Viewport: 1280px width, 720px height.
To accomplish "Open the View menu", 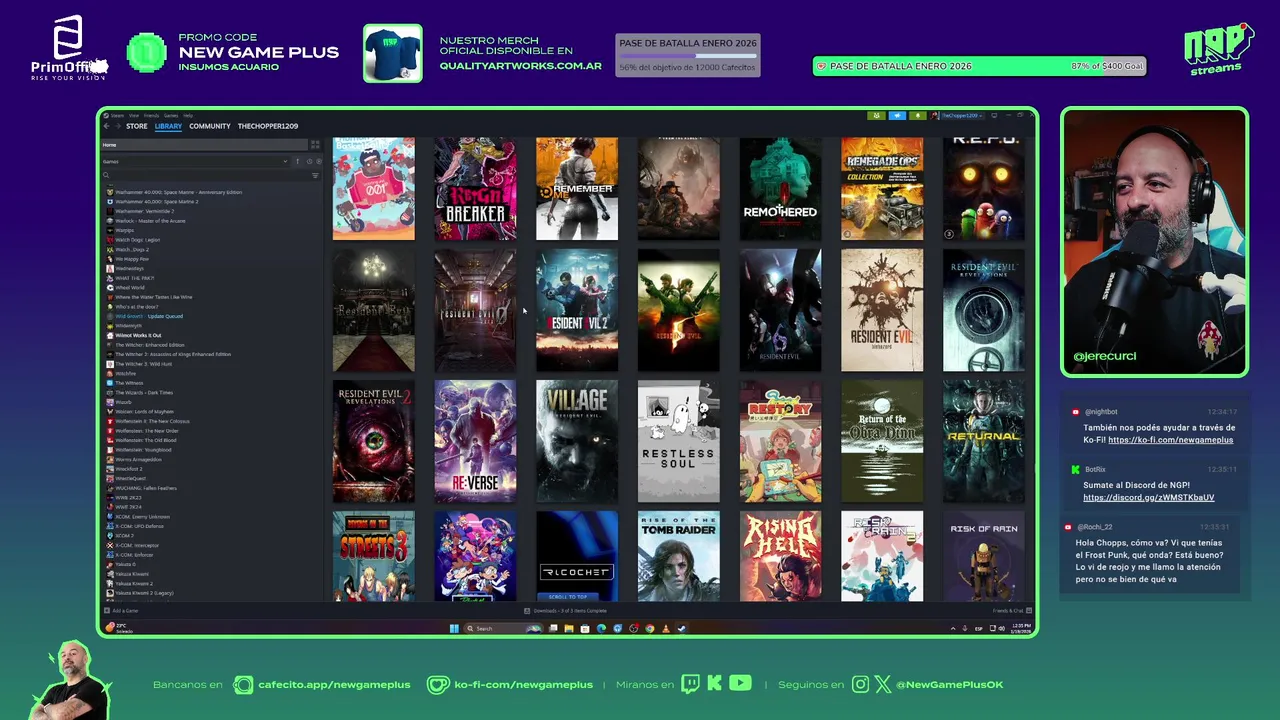I will tap(134, 116).
